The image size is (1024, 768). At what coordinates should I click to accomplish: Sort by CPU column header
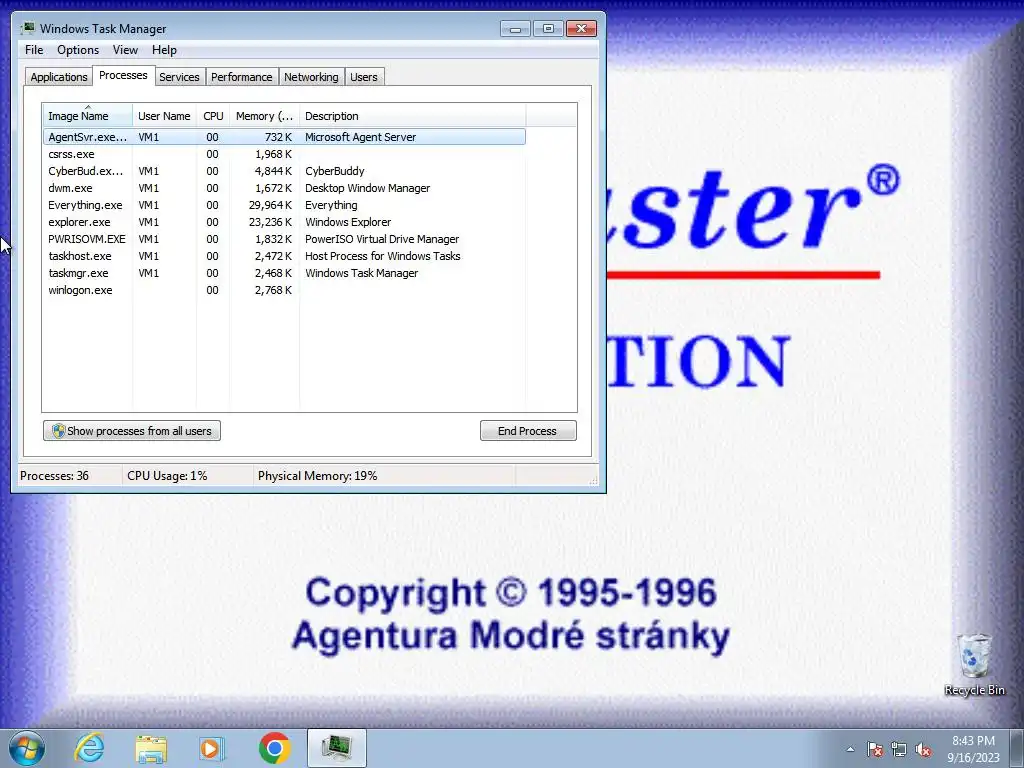(213, 116)
